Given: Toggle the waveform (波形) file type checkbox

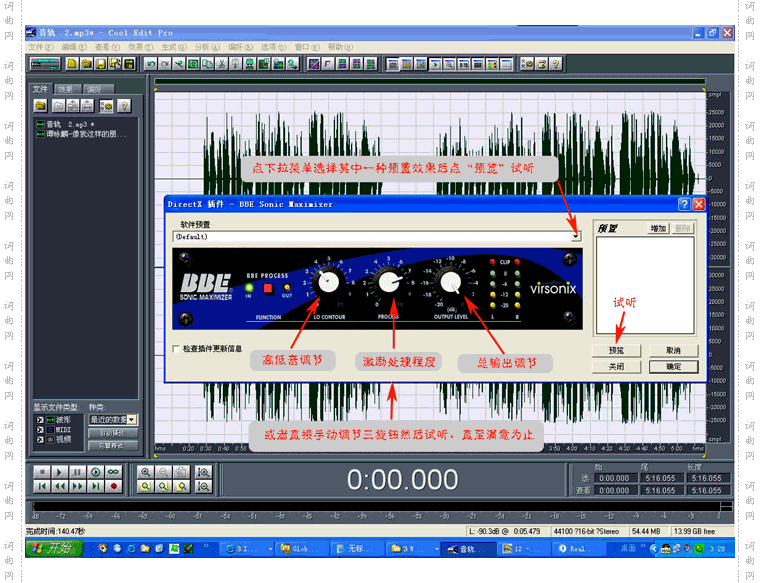Looking at the screenshot, I should pos(40,420).
